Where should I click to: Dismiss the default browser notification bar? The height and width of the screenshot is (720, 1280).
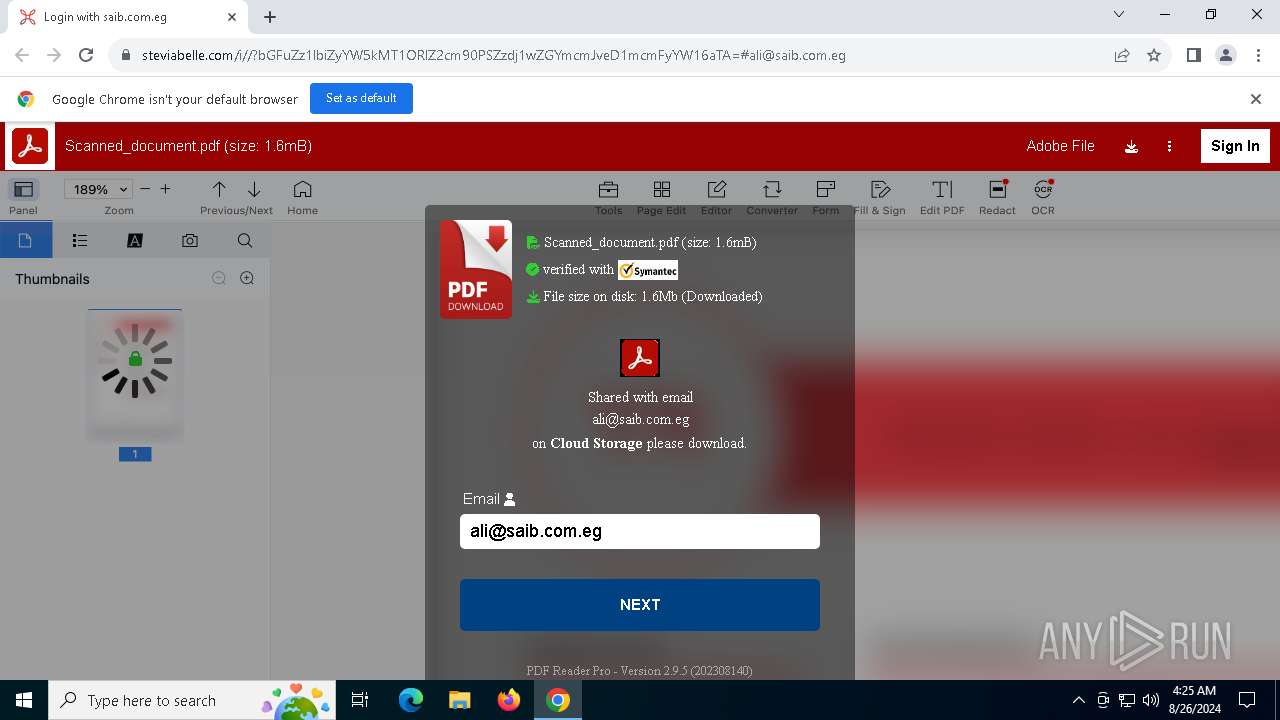(x=1256, y=99)
